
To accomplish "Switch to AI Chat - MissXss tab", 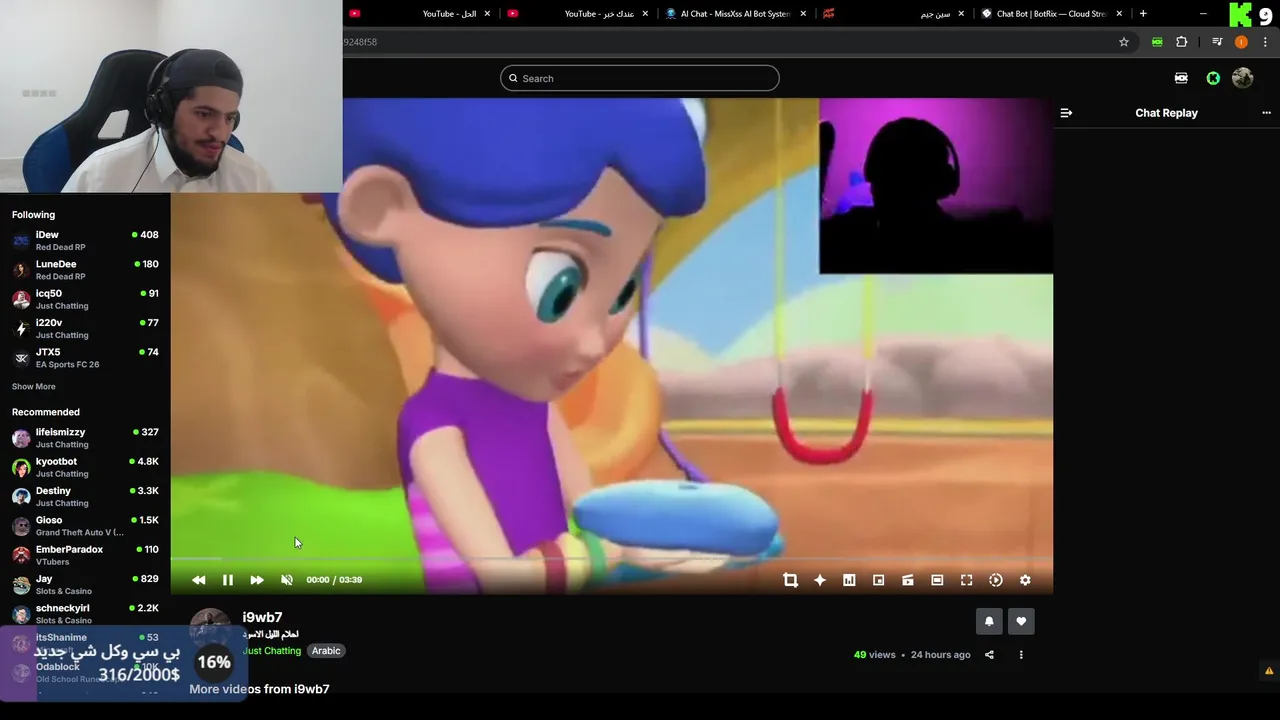I will click(736, 14).
